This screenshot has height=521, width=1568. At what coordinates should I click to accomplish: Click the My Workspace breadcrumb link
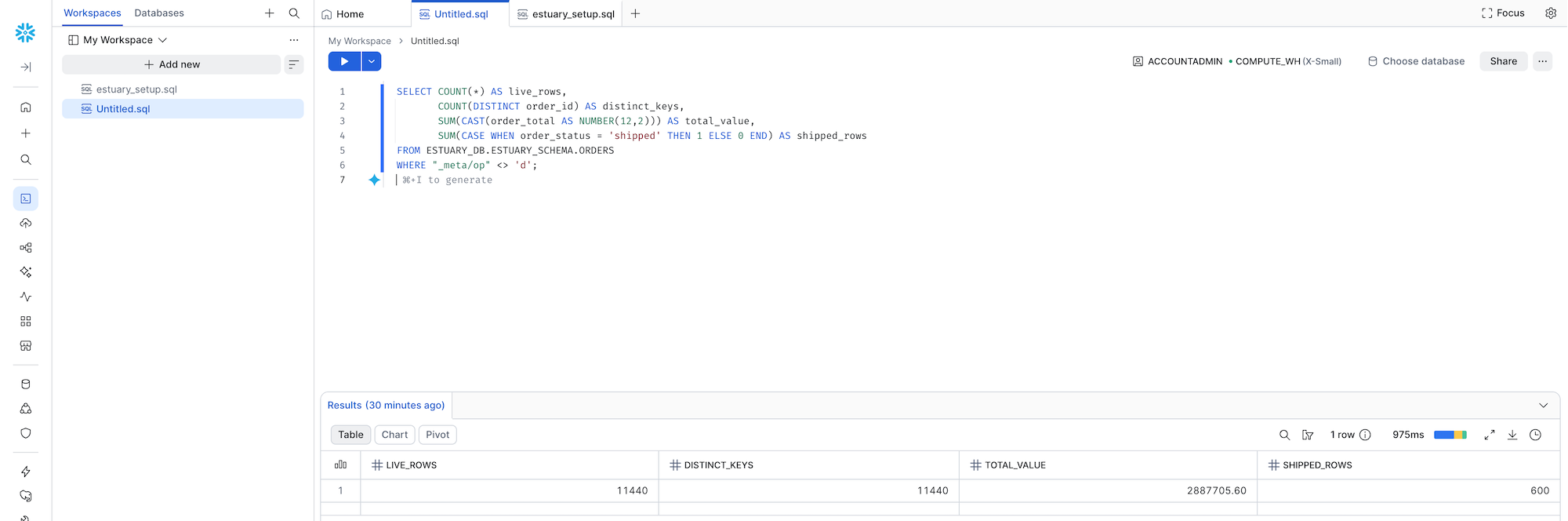tap(359, 41)
